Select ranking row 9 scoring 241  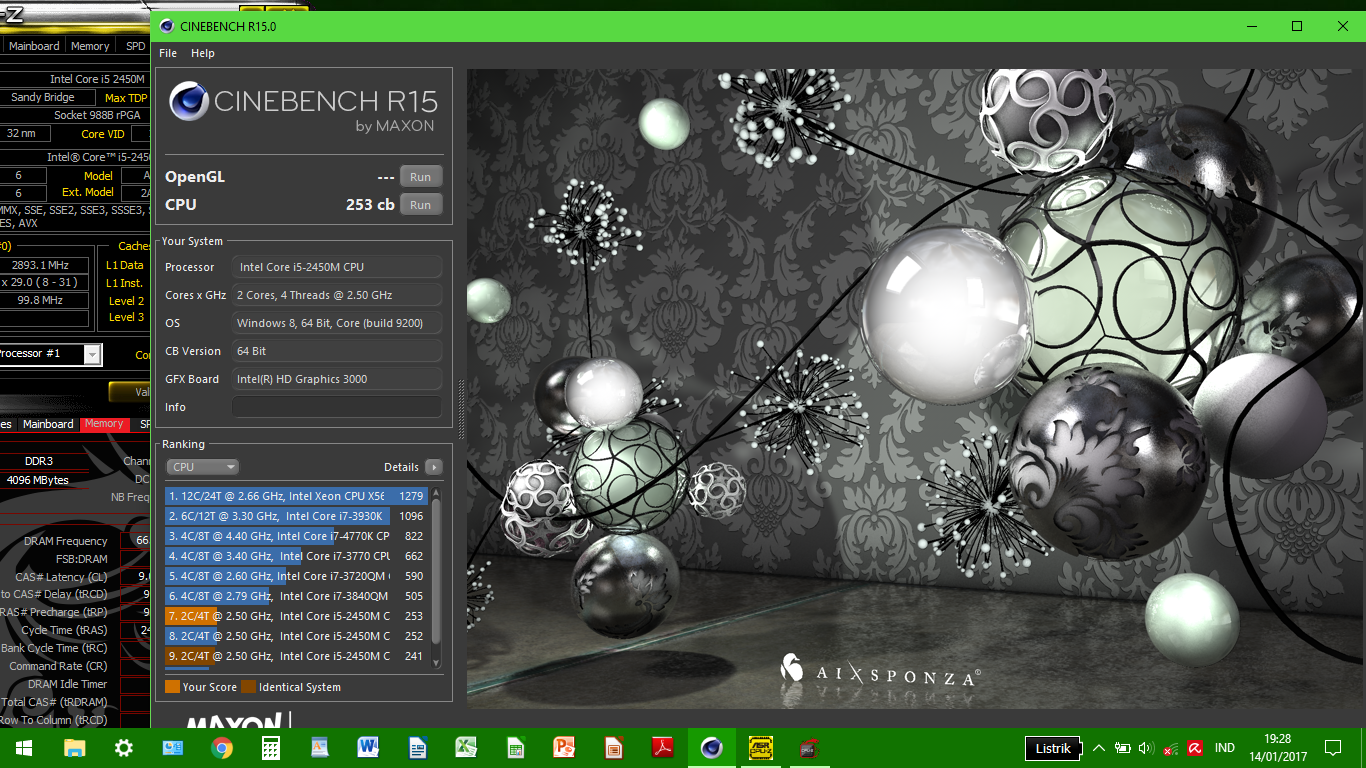297,656
